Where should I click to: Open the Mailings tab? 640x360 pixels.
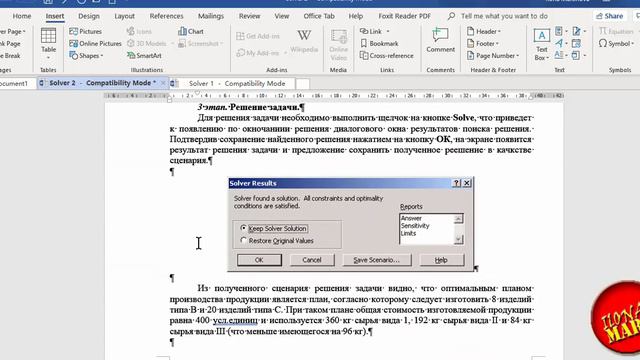coord(211,16)
